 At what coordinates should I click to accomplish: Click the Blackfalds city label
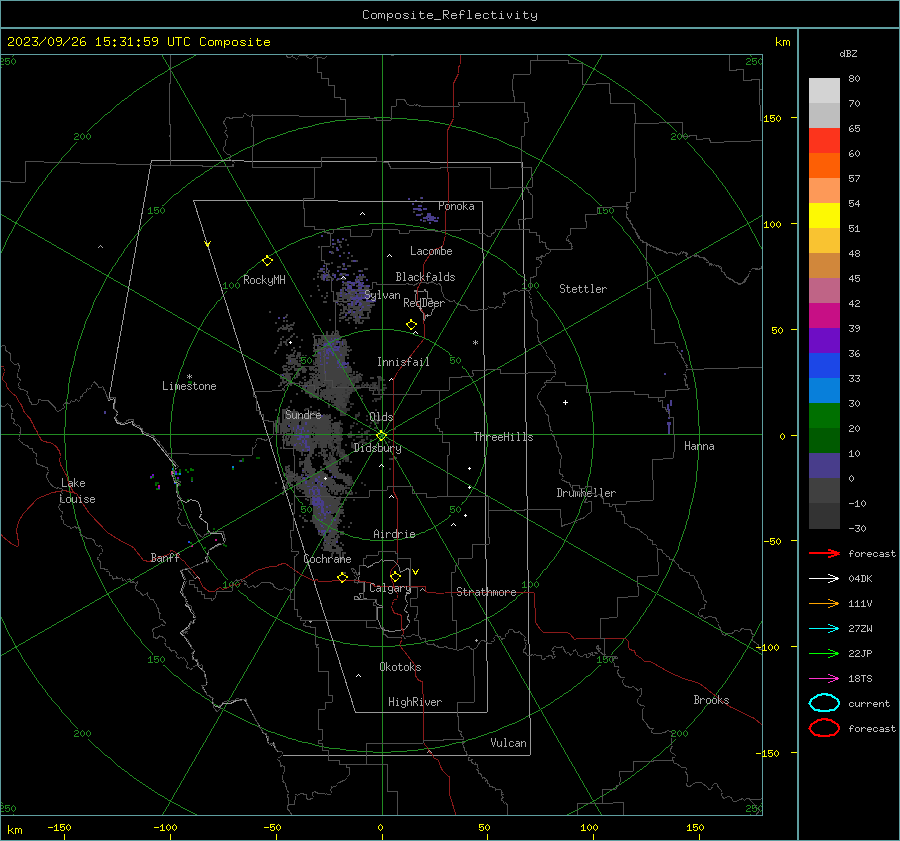(x=425, y=277)
